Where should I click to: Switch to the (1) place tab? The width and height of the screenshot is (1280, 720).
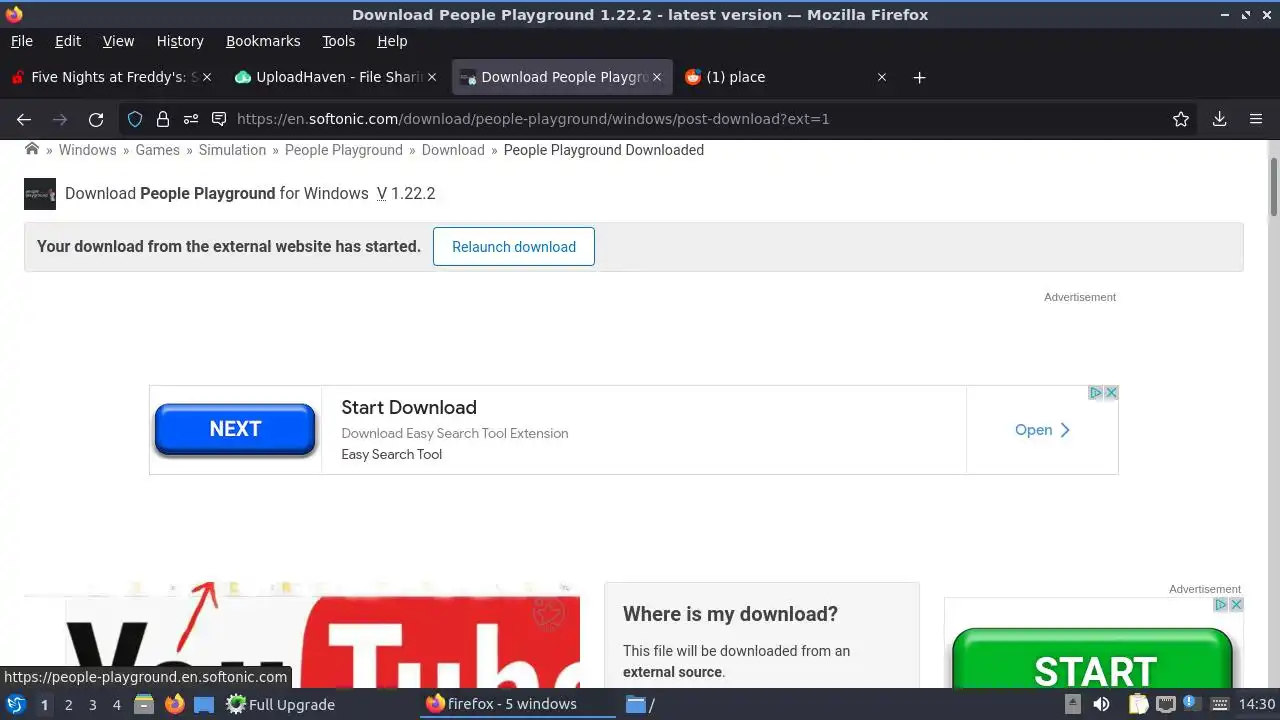click(x=785, y=77)
